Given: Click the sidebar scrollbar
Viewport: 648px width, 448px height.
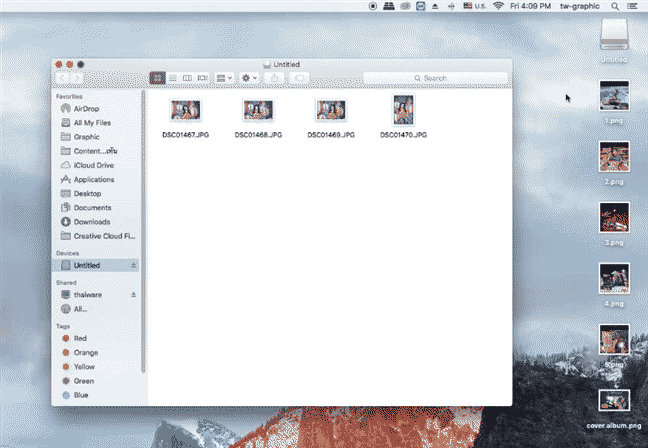Looking at the screenshot, I should pos(143,231).
